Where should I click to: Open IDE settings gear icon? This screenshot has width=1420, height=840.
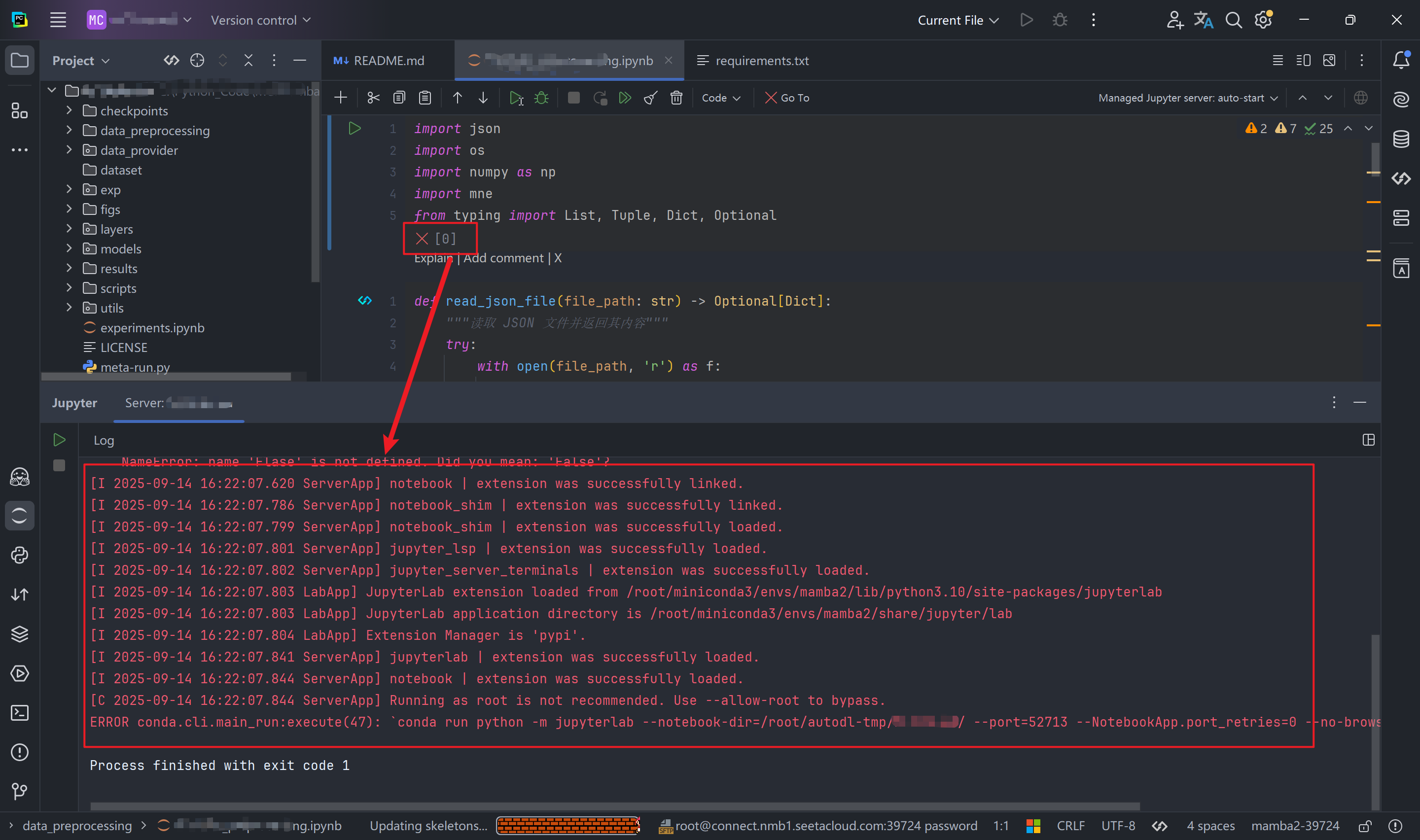pyautogui.click(x=1263, y=20)
